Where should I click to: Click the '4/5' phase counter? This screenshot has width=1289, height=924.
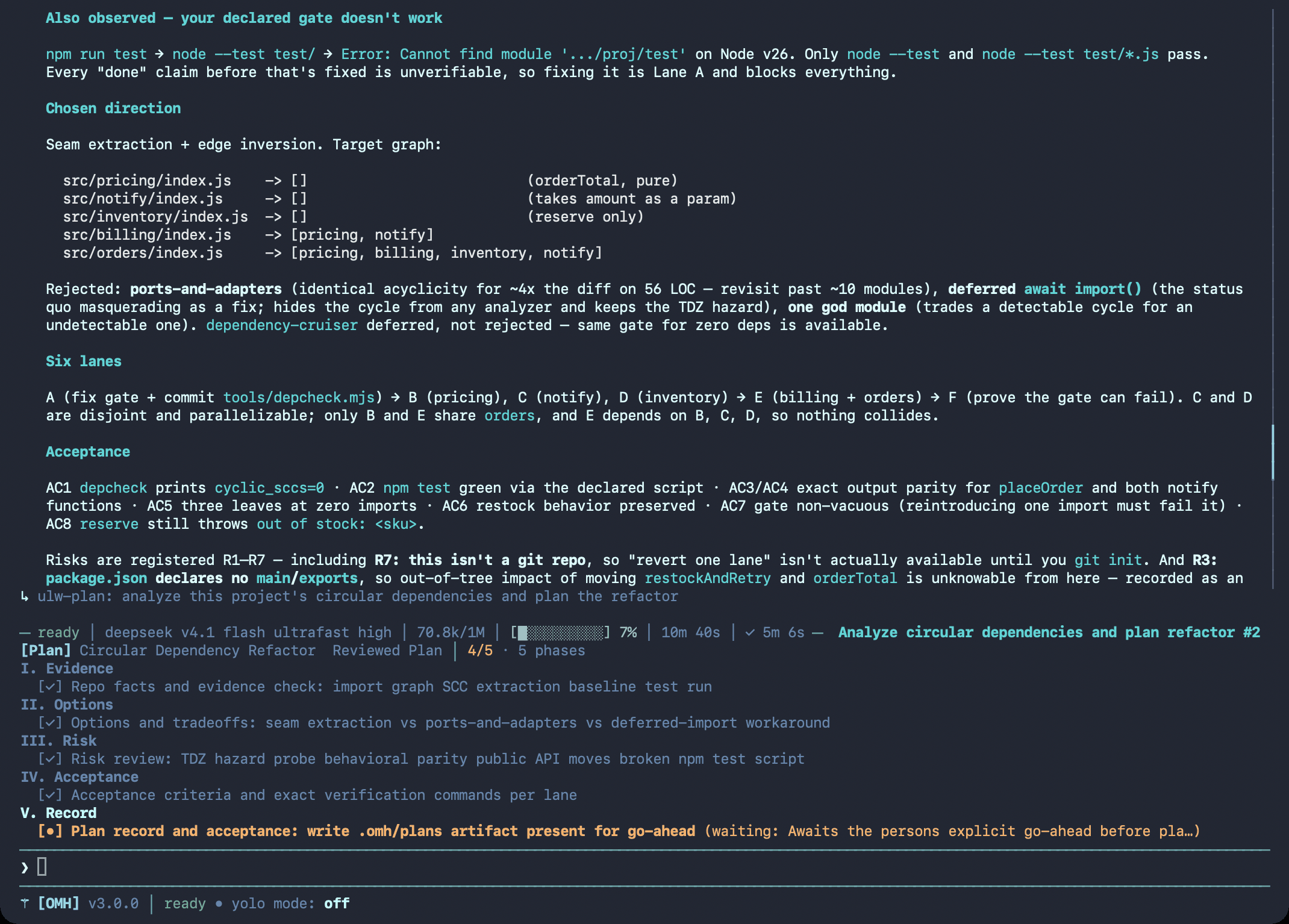pos(480,651)
